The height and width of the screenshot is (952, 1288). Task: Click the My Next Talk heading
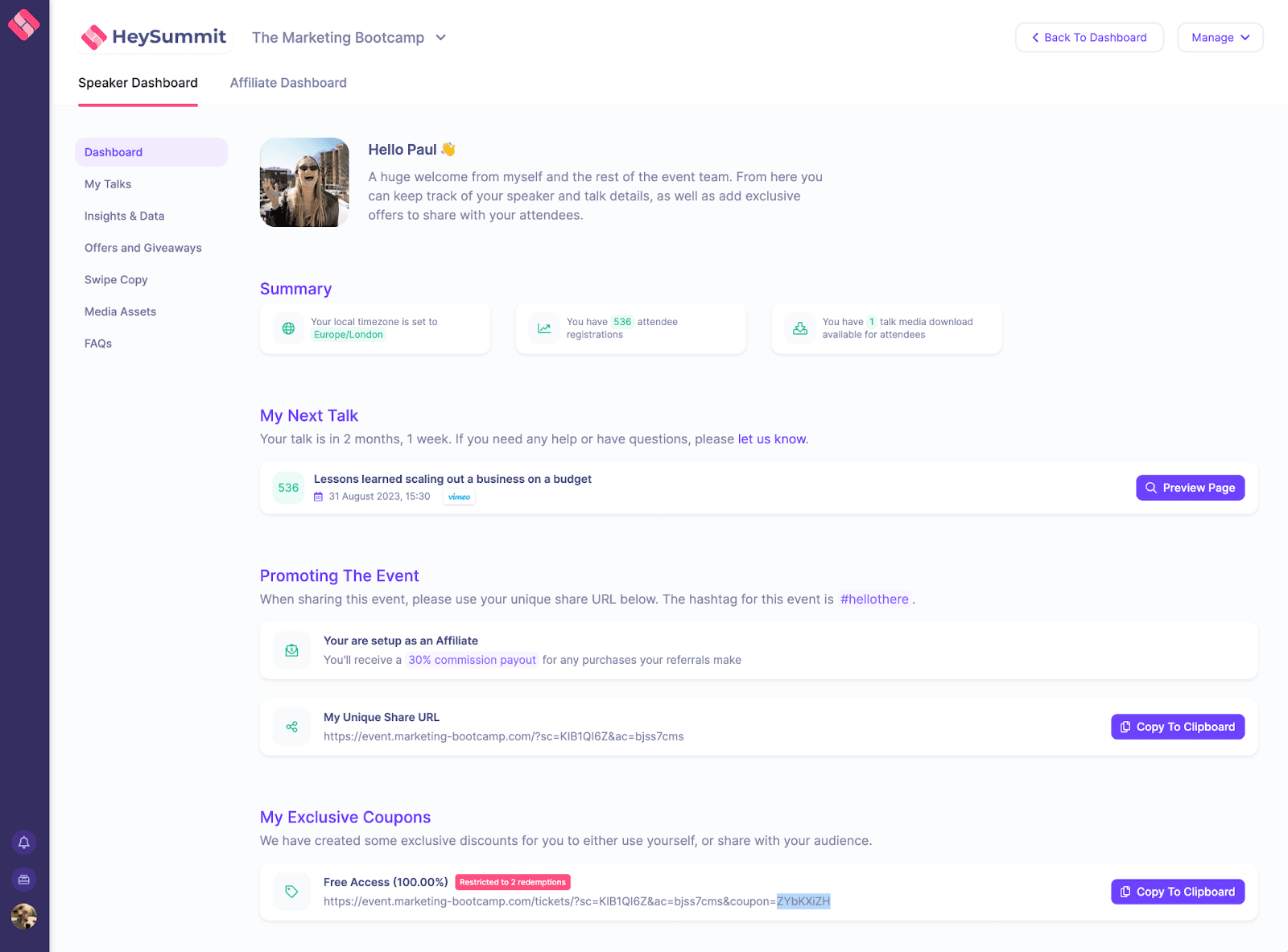point(309,416)
